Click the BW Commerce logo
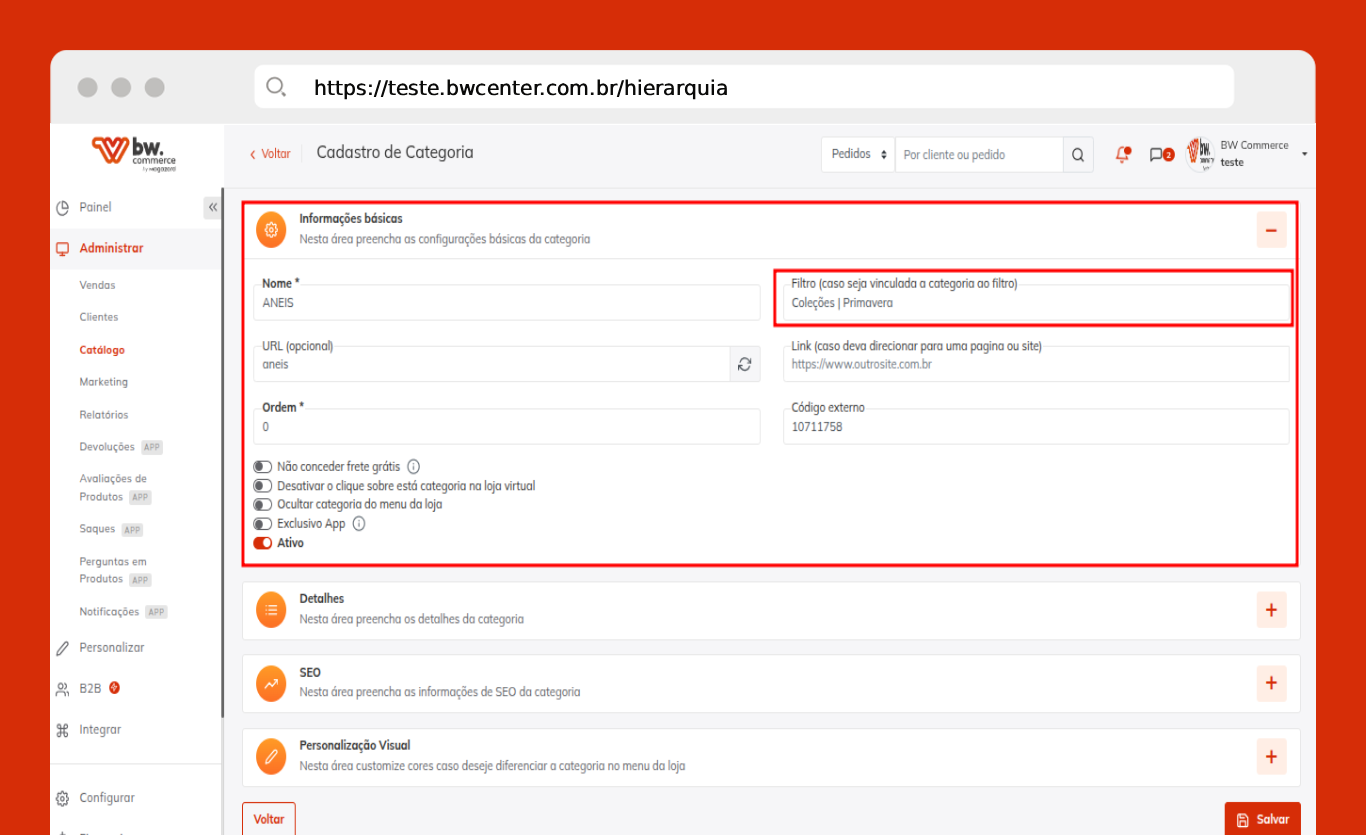 coord(134,153)
